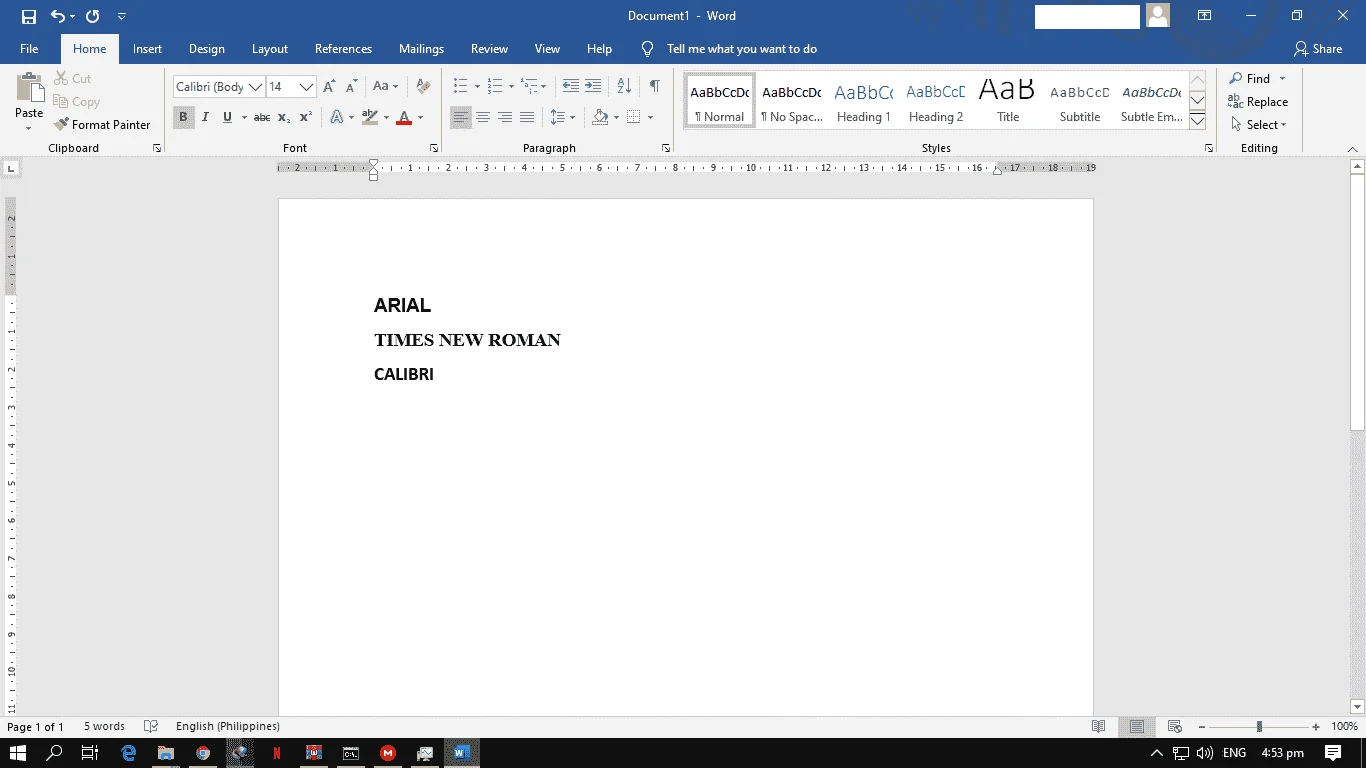This screenshot has height=768, width=1366.
Task: Toggle Strikethrough formatting
Action: [262, 117]
